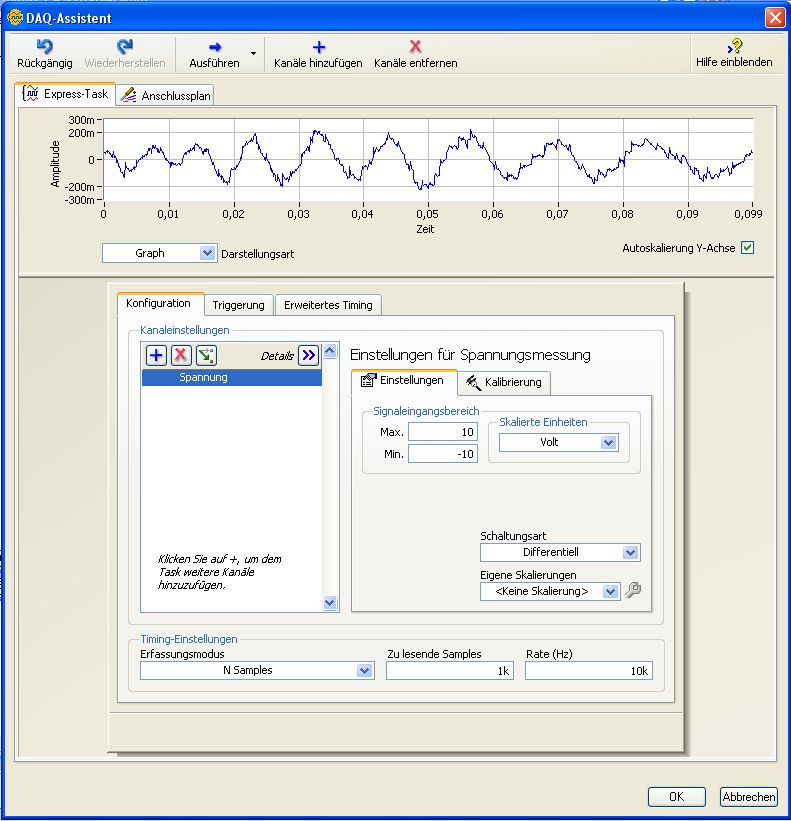Click the red X remove-channel icon
Viewport: 791px width, 821px height.
coord(181,356)
